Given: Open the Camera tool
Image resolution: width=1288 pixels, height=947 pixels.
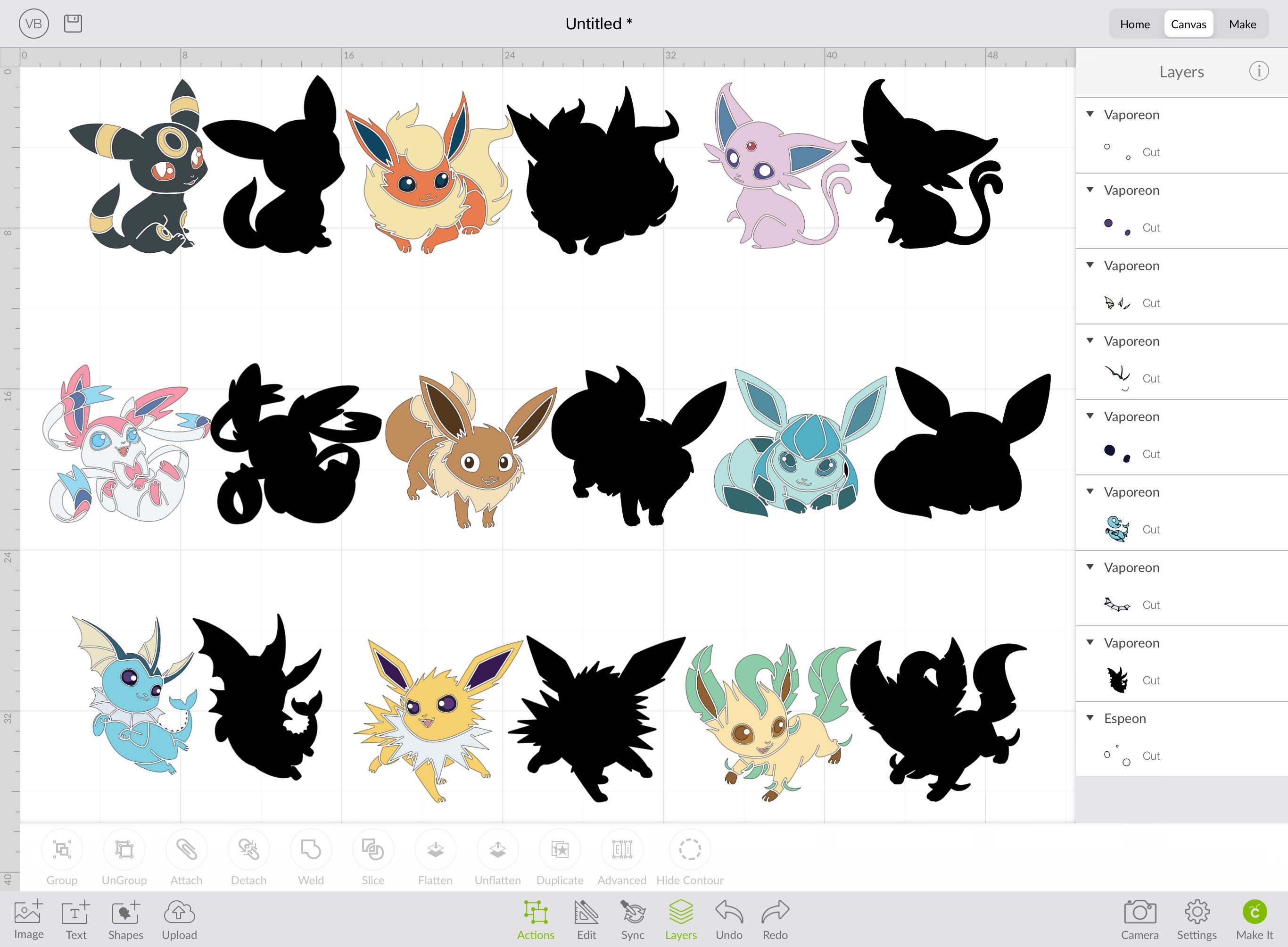Looking at the screenshot, I should click(1140, 919).
